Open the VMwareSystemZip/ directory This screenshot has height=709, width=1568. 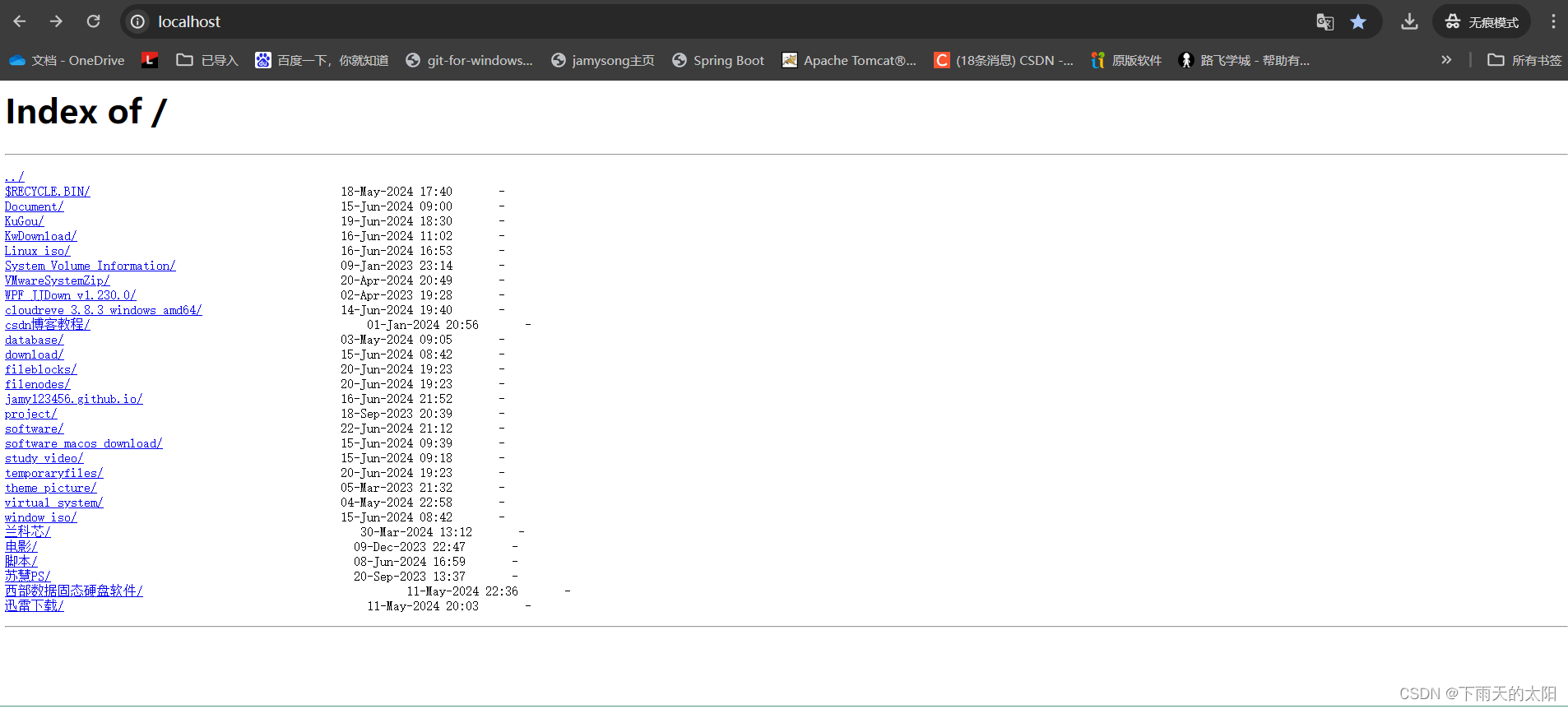(58, 280)
